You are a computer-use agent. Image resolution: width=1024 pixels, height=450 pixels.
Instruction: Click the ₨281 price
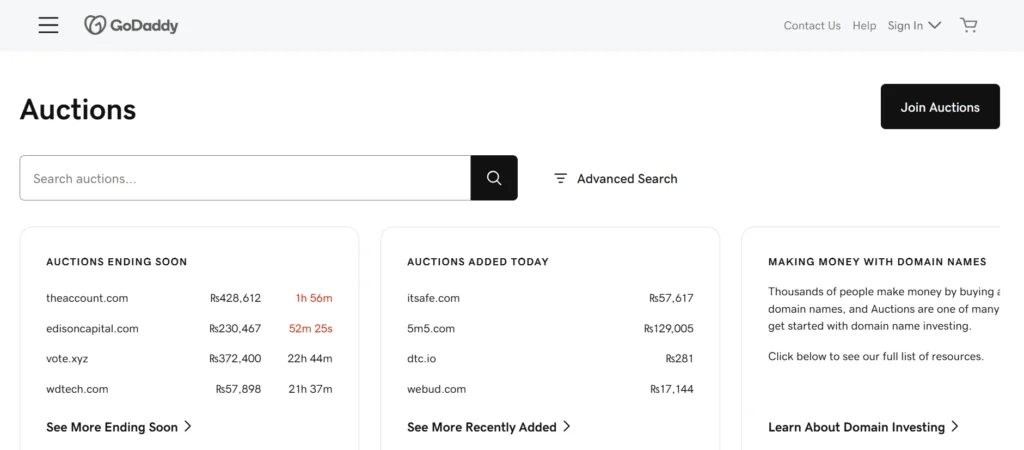pyautogui.click(x=679, y=359)
